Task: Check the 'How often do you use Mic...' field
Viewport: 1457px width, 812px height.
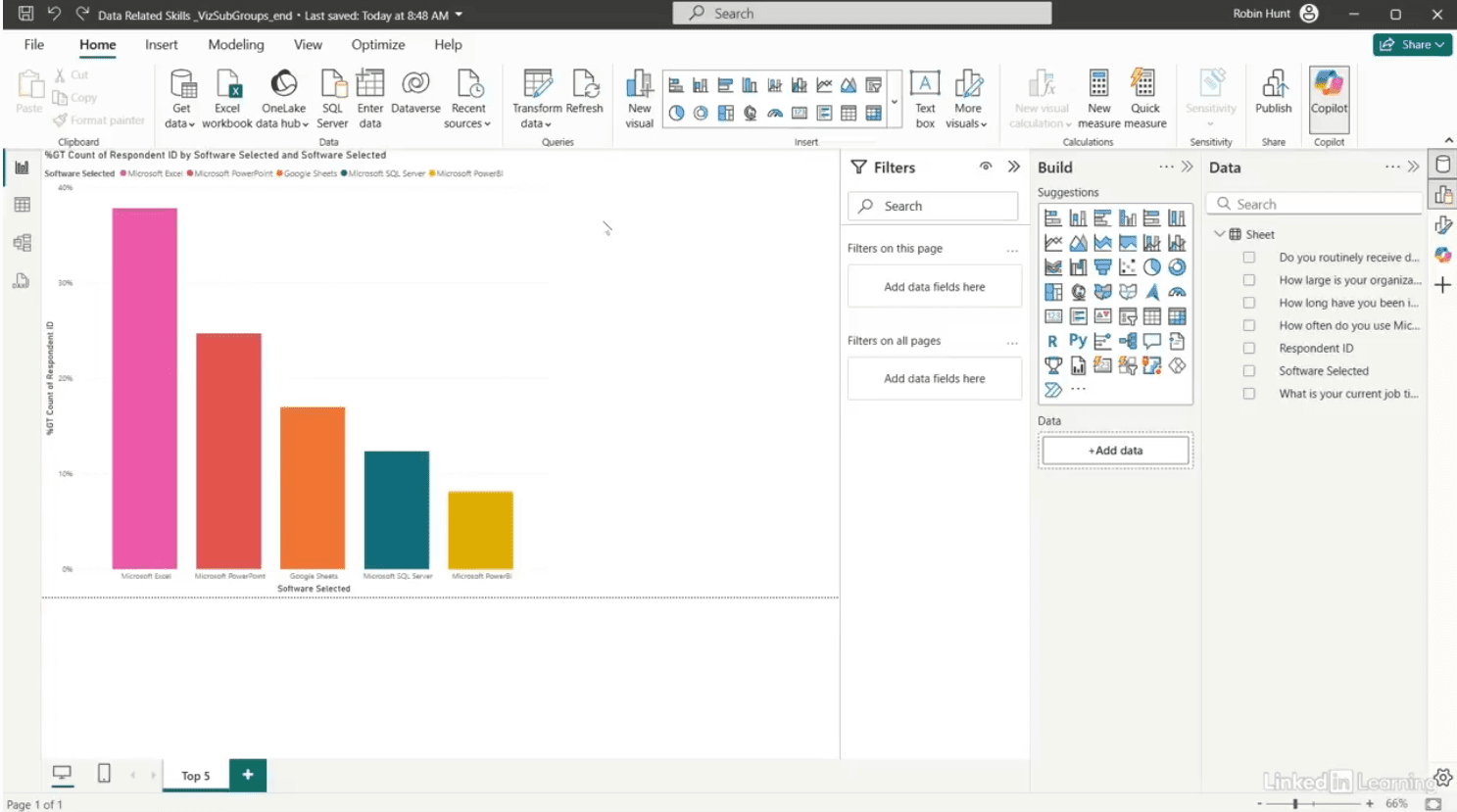Action: (x=1249, y=325)
